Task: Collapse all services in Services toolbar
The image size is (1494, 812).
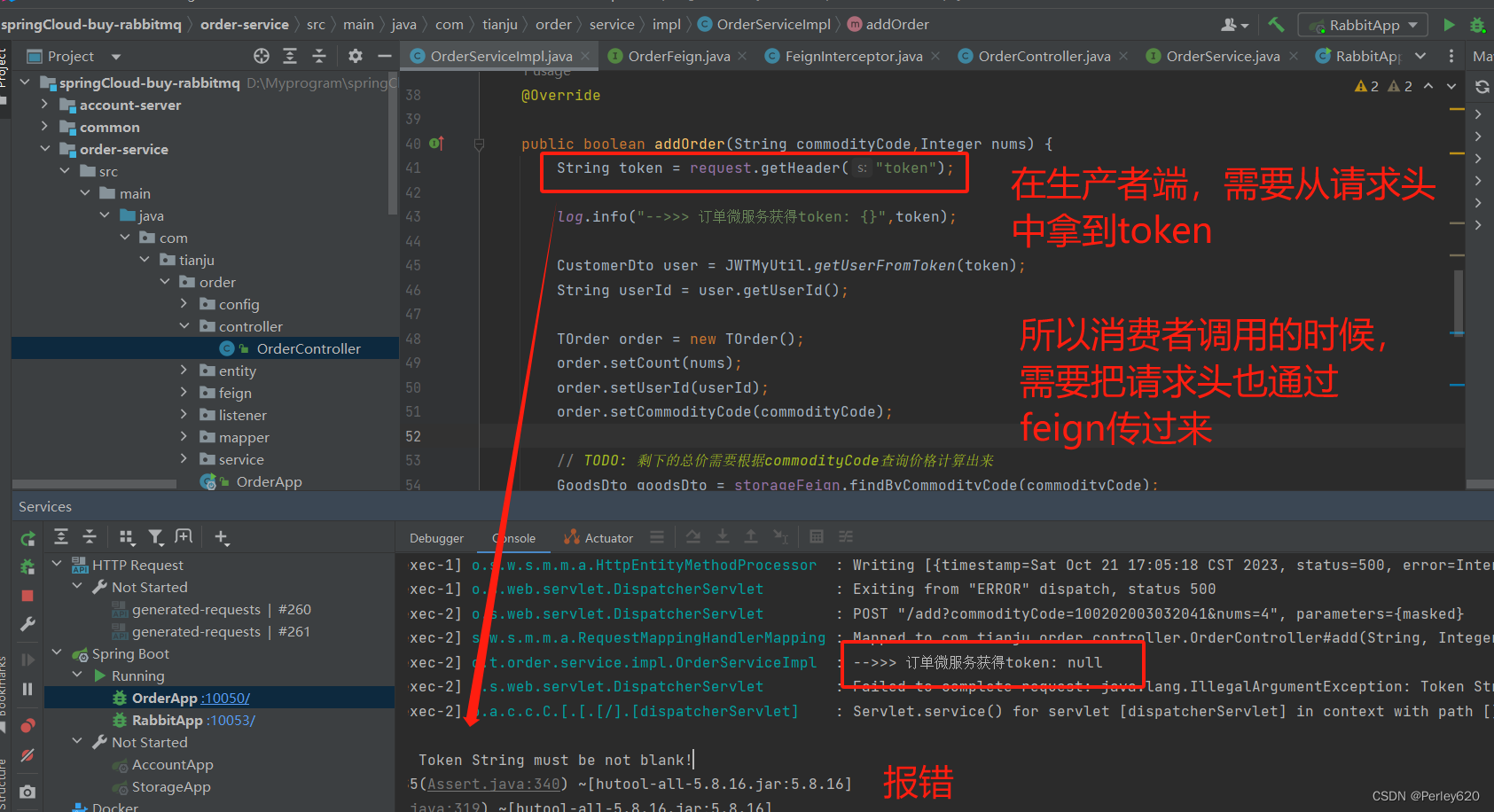Action: tap(90, 536)
